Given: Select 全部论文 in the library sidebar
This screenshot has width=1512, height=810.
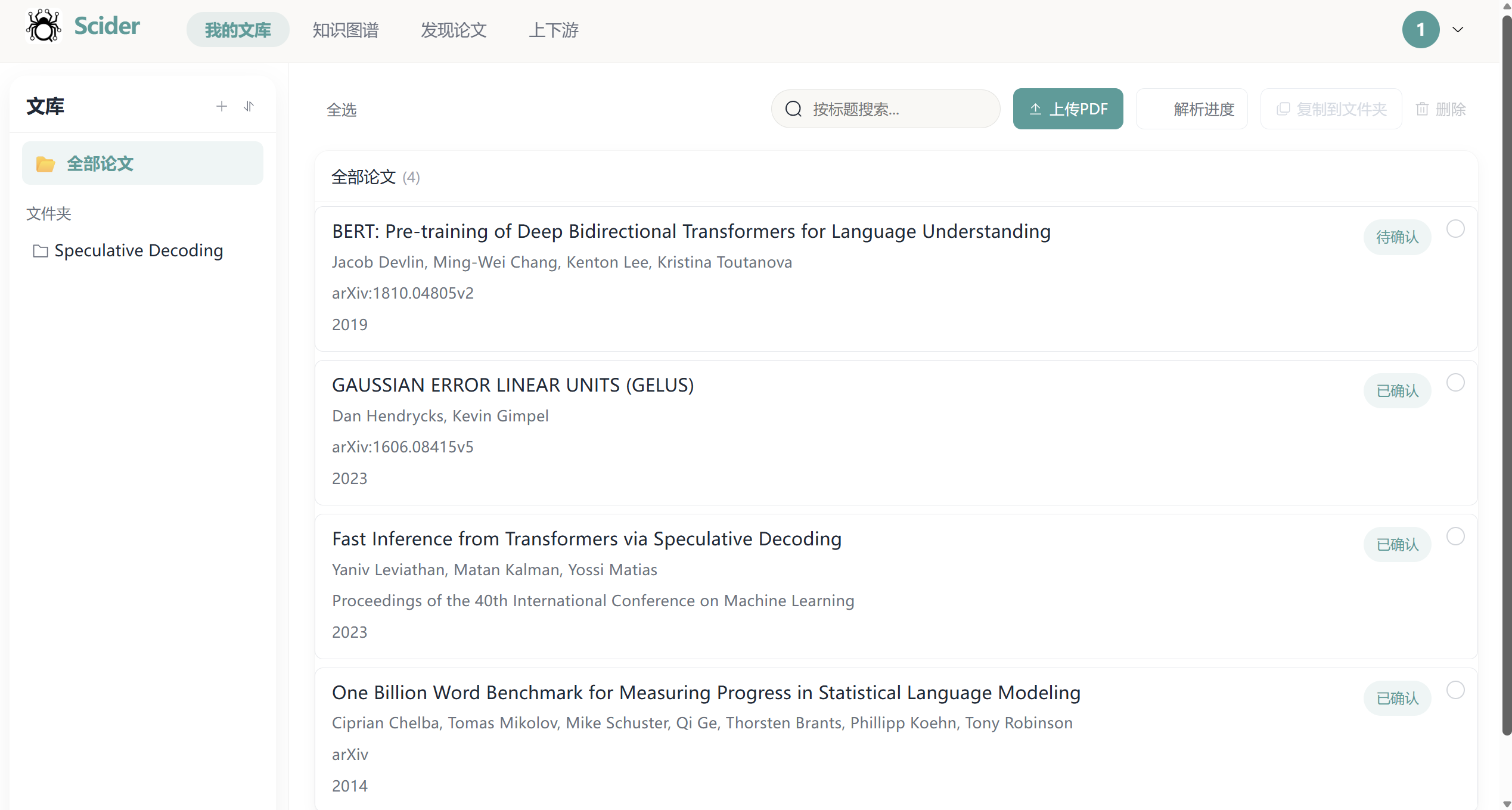Looking at the screenshot, I should (142, 163).
